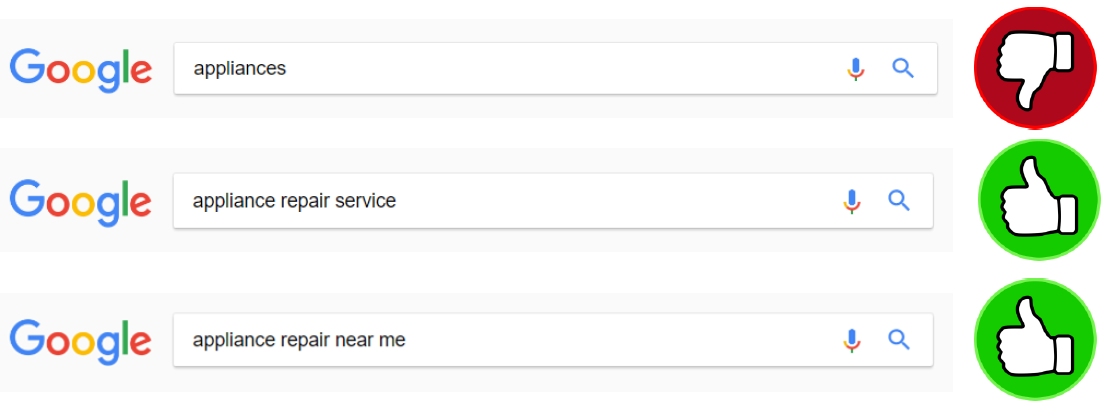1105x413 pixels.
Task: Start voice search in 'appliance repair service' bar
Action: click(x=852, y=201)
